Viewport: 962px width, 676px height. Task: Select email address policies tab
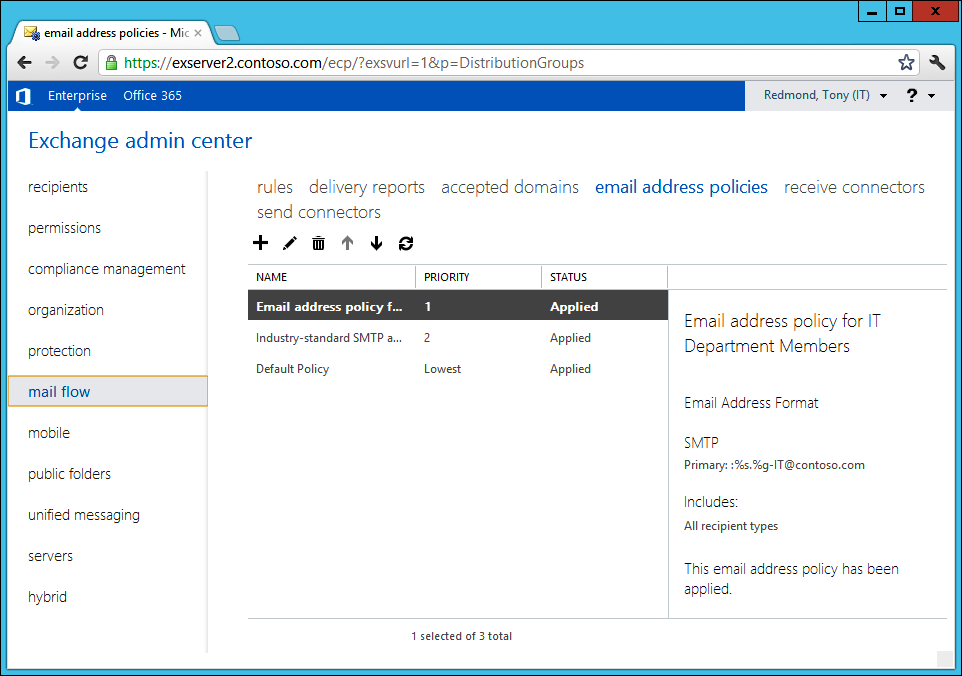(681, 187)
